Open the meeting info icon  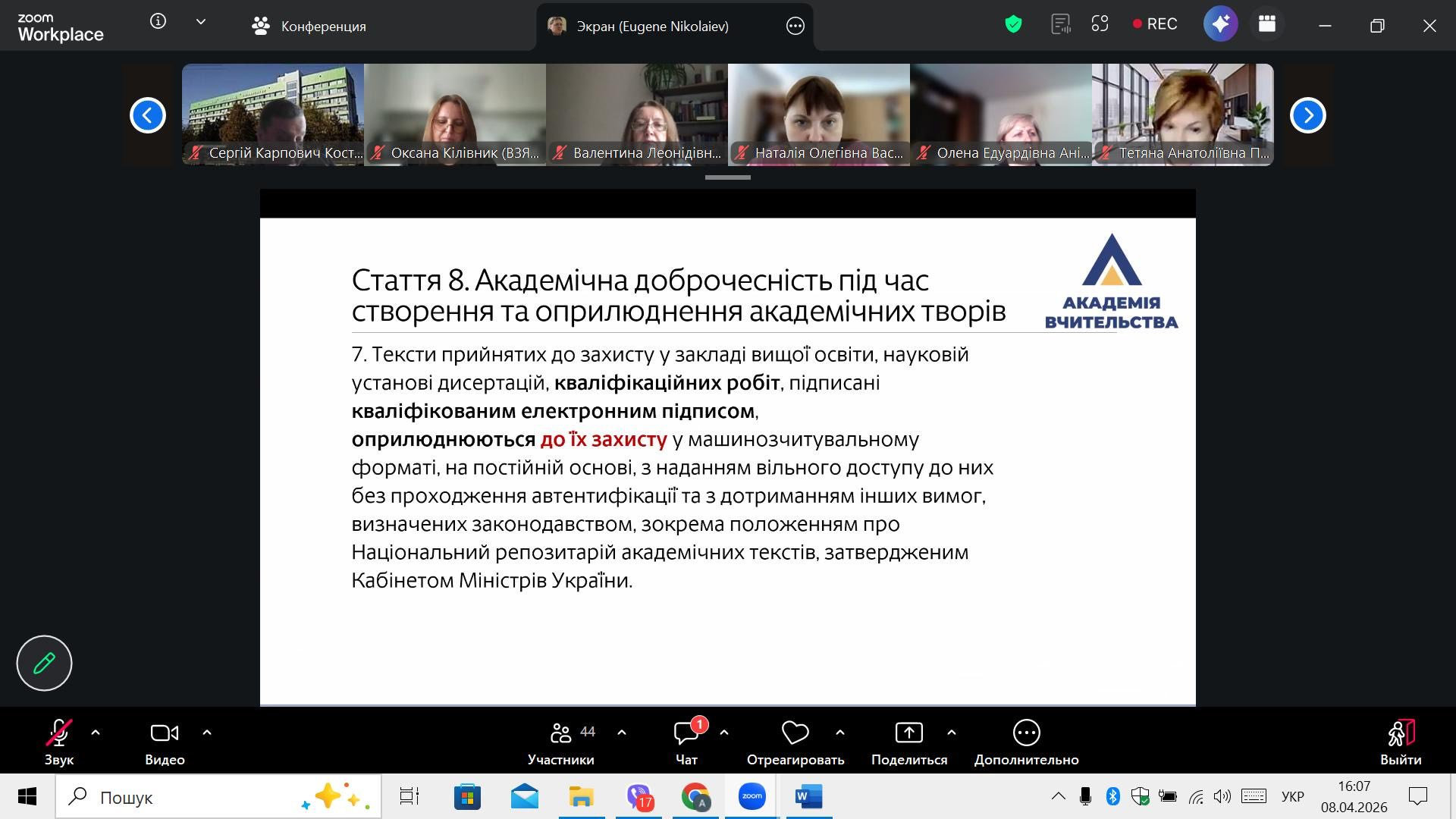tap(158, 22)
